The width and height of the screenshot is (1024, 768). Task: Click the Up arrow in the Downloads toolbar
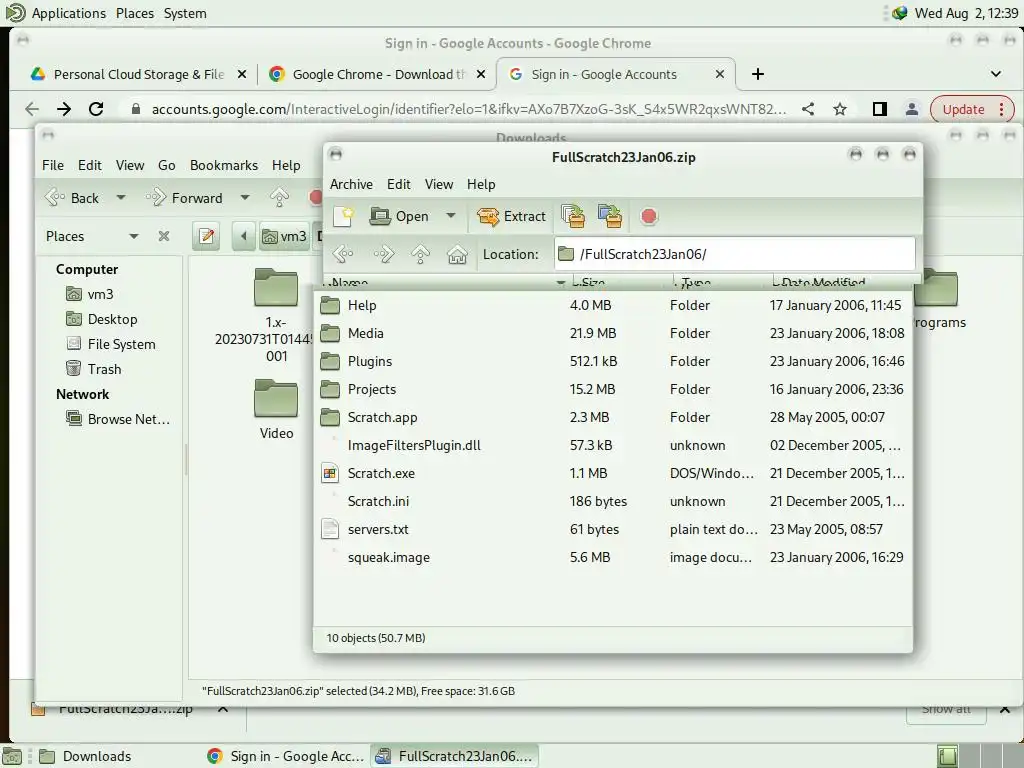tap(279, 197)
